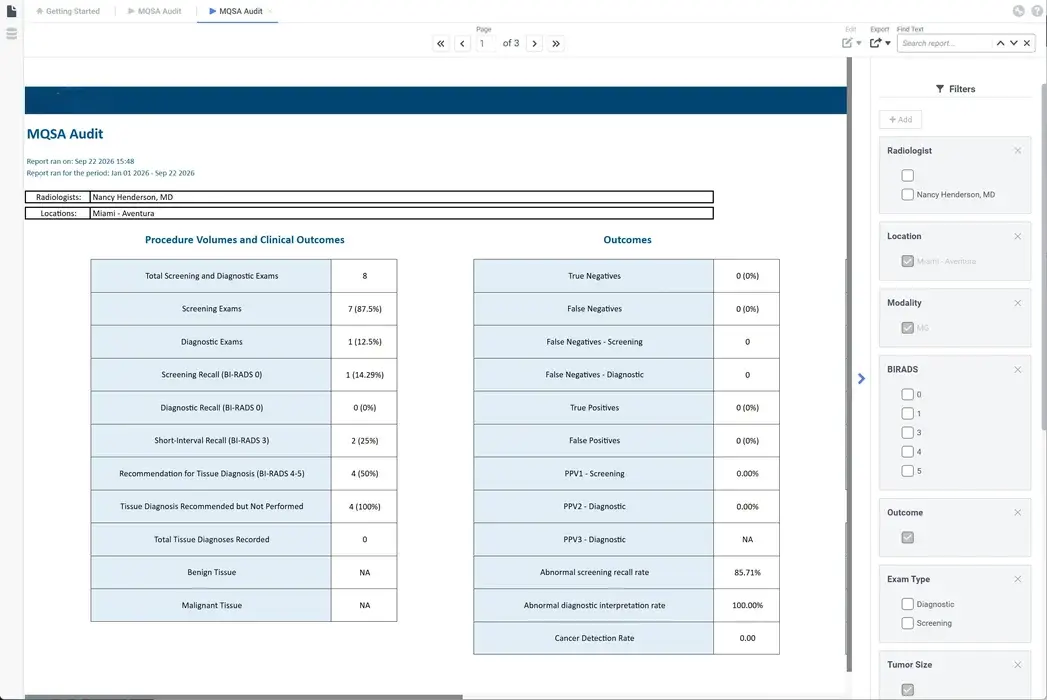
Task: Click the Export report icon
Action: pos(875,43)
